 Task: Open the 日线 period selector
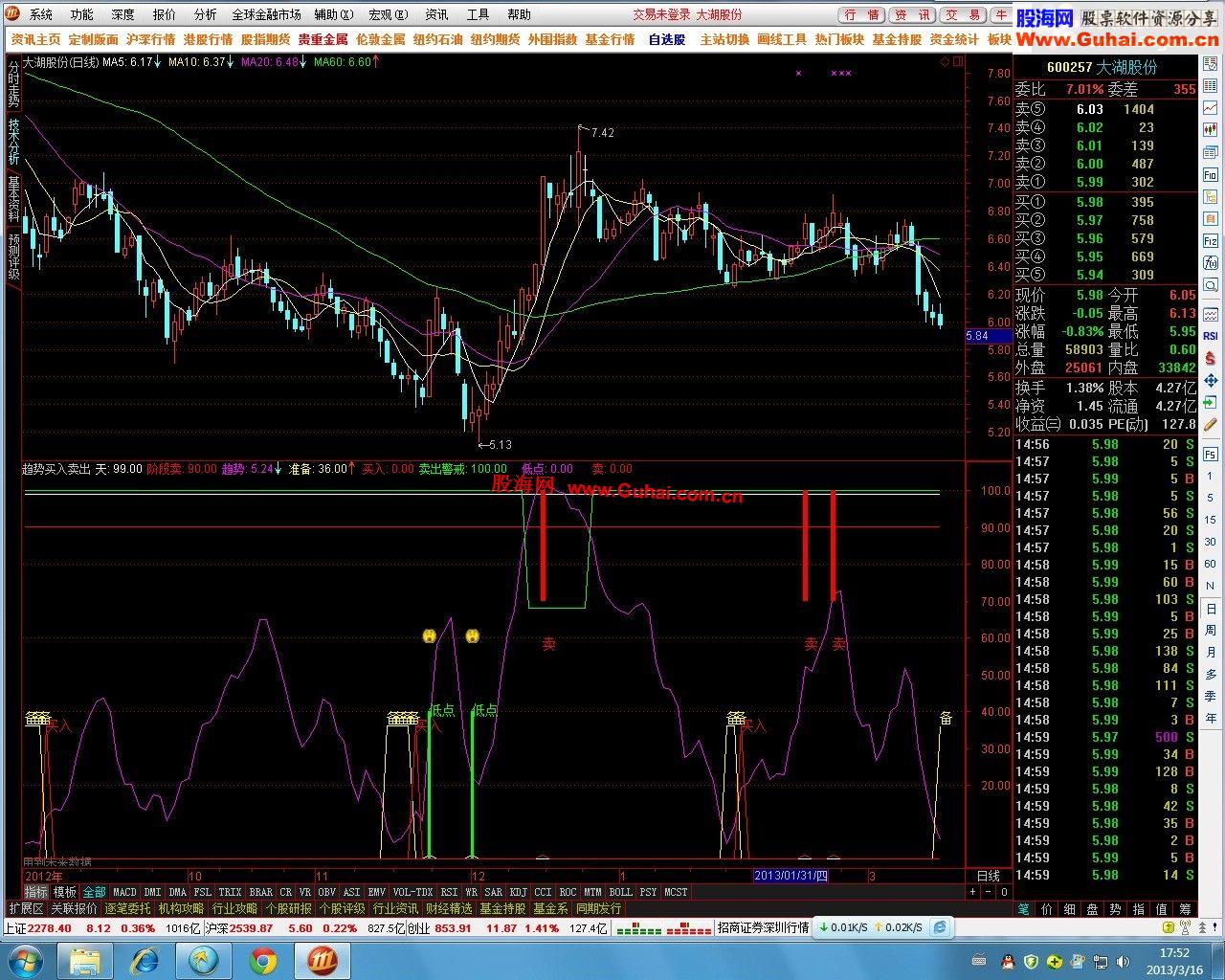pyautogui.click(x=989, y=876)
